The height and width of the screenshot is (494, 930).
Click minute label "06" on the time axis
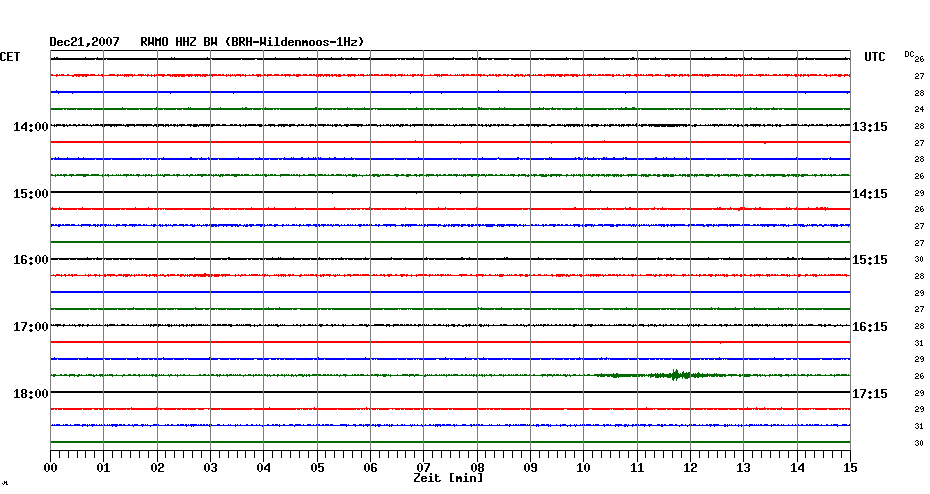[371, 468]
